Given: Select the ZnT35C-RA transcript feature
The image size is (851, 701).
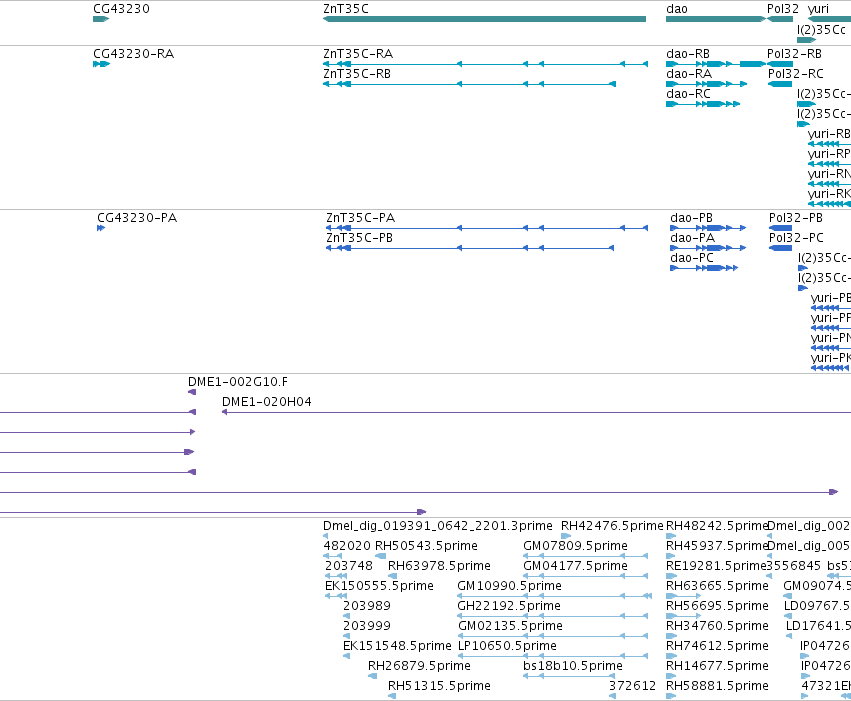Looking at the screenshot, I should pos(485,64).
